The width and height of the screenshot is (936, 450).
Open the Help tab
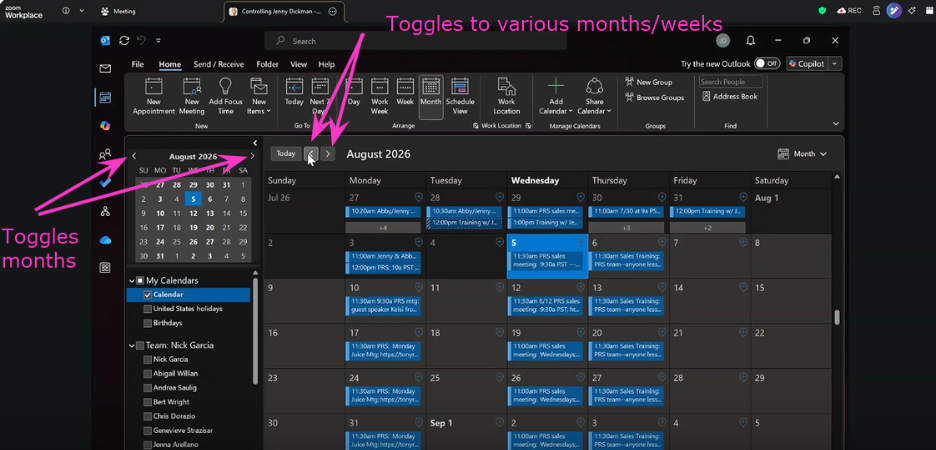click(x=327, y=64)
